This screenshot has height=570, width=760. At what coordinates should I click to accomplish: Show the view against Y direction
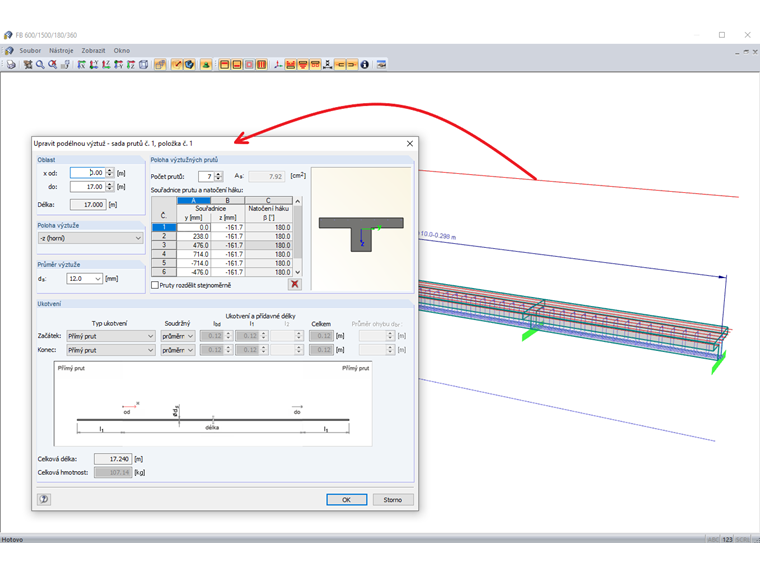click(118, 64)
